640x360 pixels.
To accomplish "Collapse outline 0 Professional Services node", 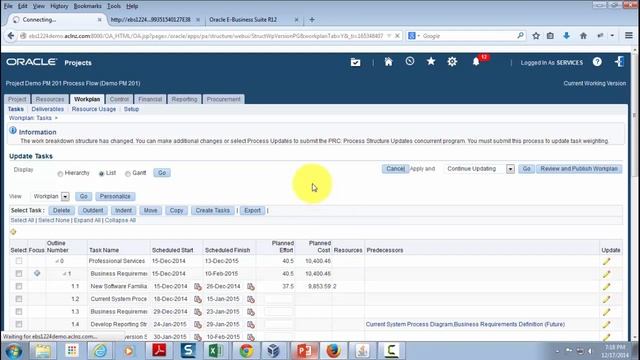I will pos(57,261).
